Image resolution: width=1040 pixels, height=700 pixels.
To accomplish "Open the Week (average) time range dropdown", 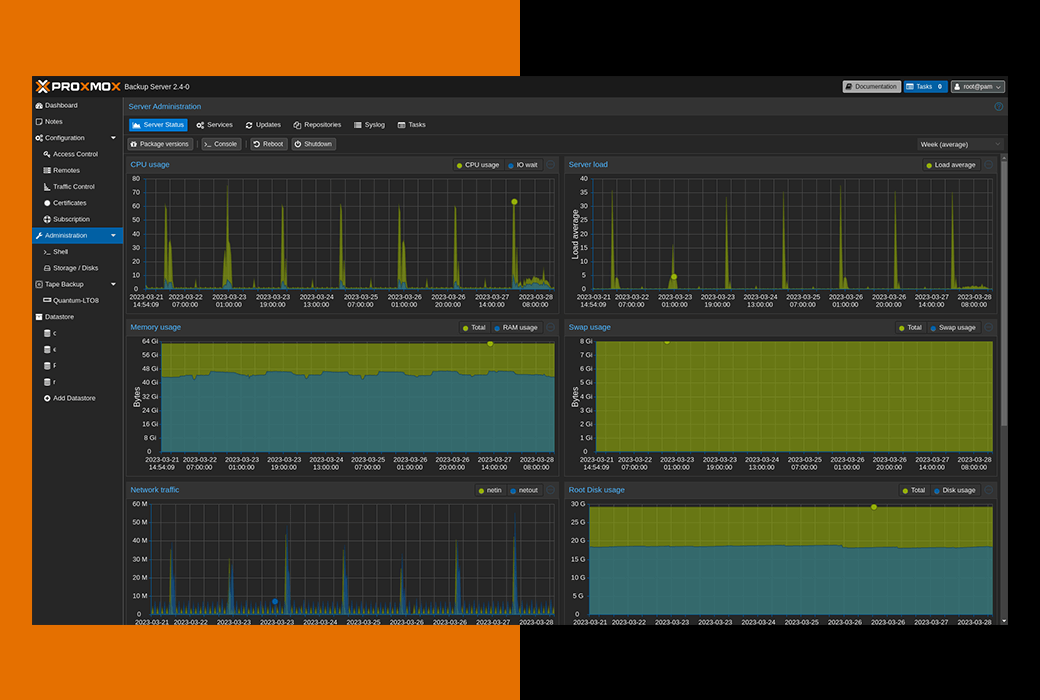I will [x=959, y=144].
